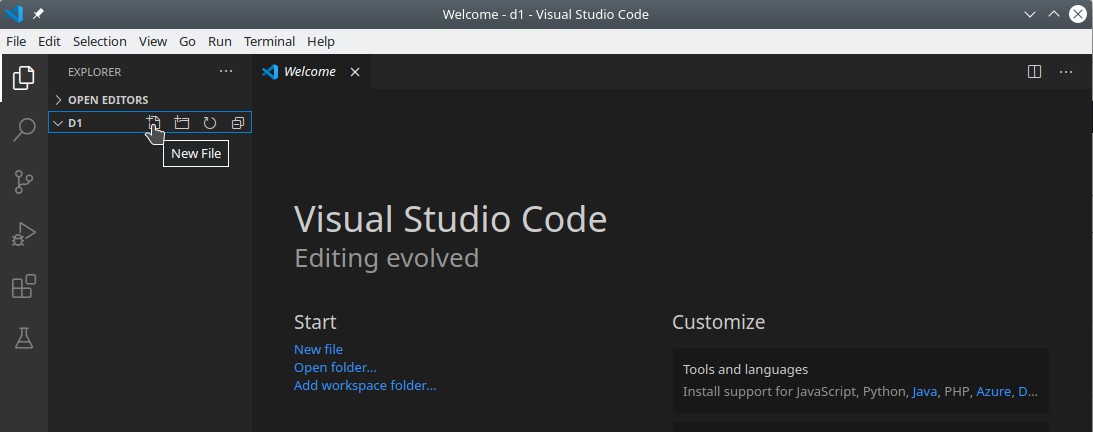1093x432 pixels.
Task: Open the View menu
Action: [x=153, y=41]
